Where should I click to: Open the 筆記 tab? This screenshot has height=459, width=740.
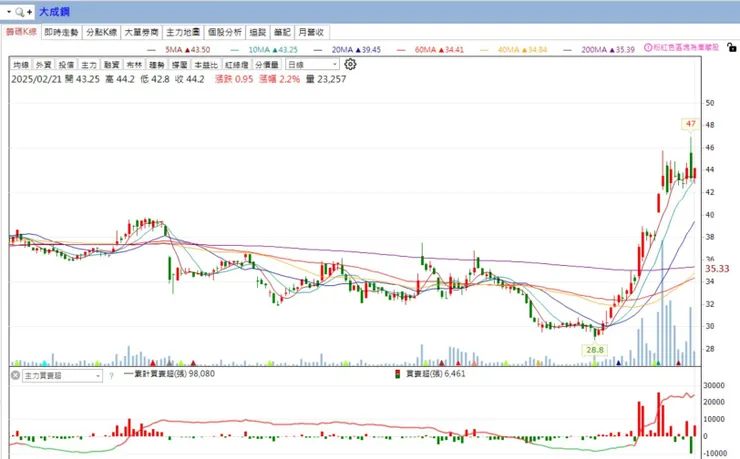282,32
